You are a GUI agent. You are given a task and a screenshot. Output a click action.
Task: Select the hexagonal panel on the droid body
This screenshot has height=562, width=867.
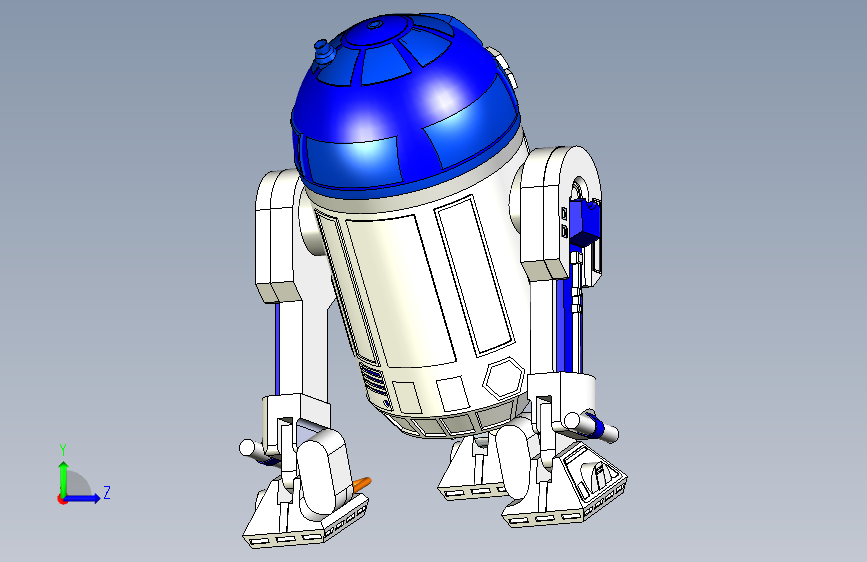coord(504,378)
